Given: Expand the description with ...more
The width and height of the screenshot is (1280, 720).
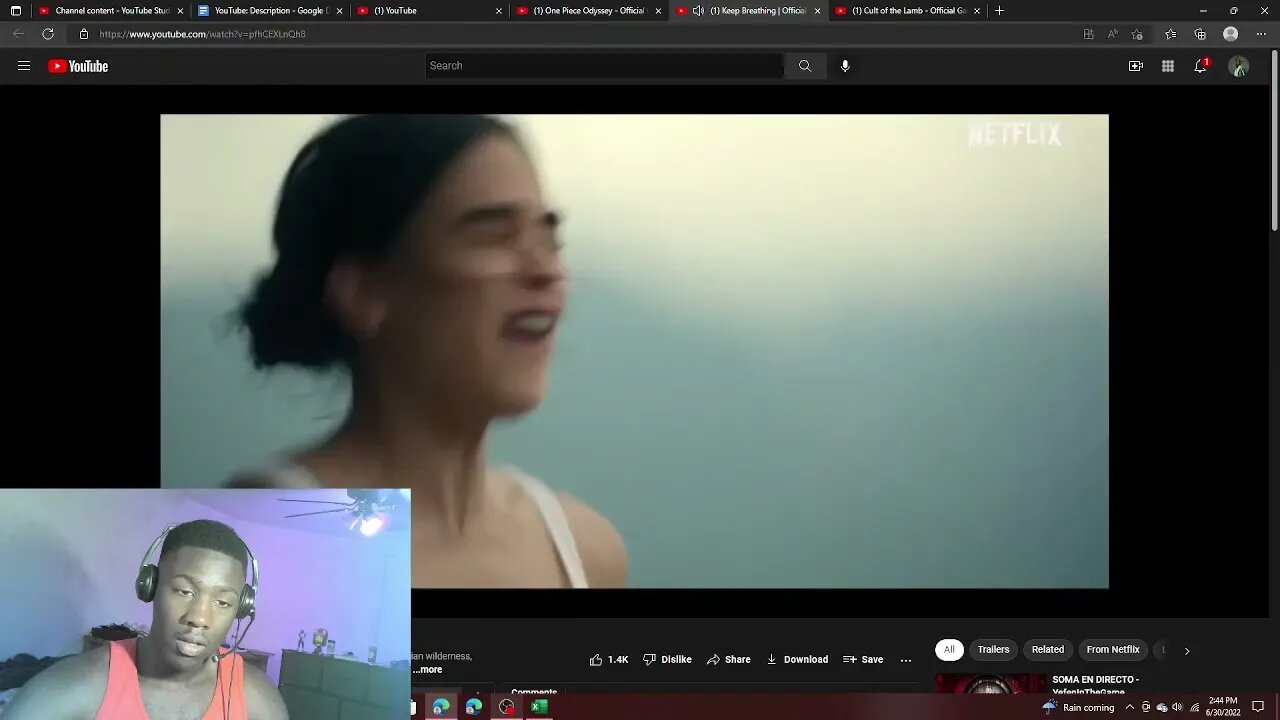Looking at the screenshot, I should click(x=427, y=670).
